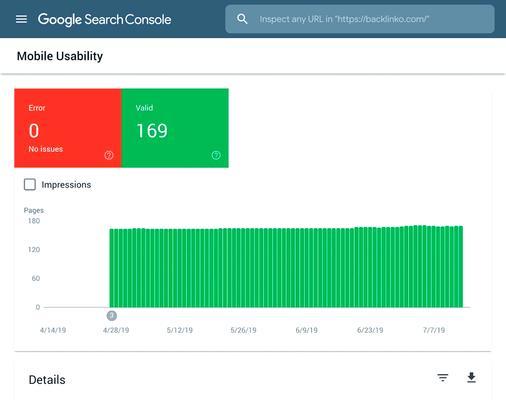Enable the Impressions checkbox
The image size is (506, 400).
pos(30,184)
